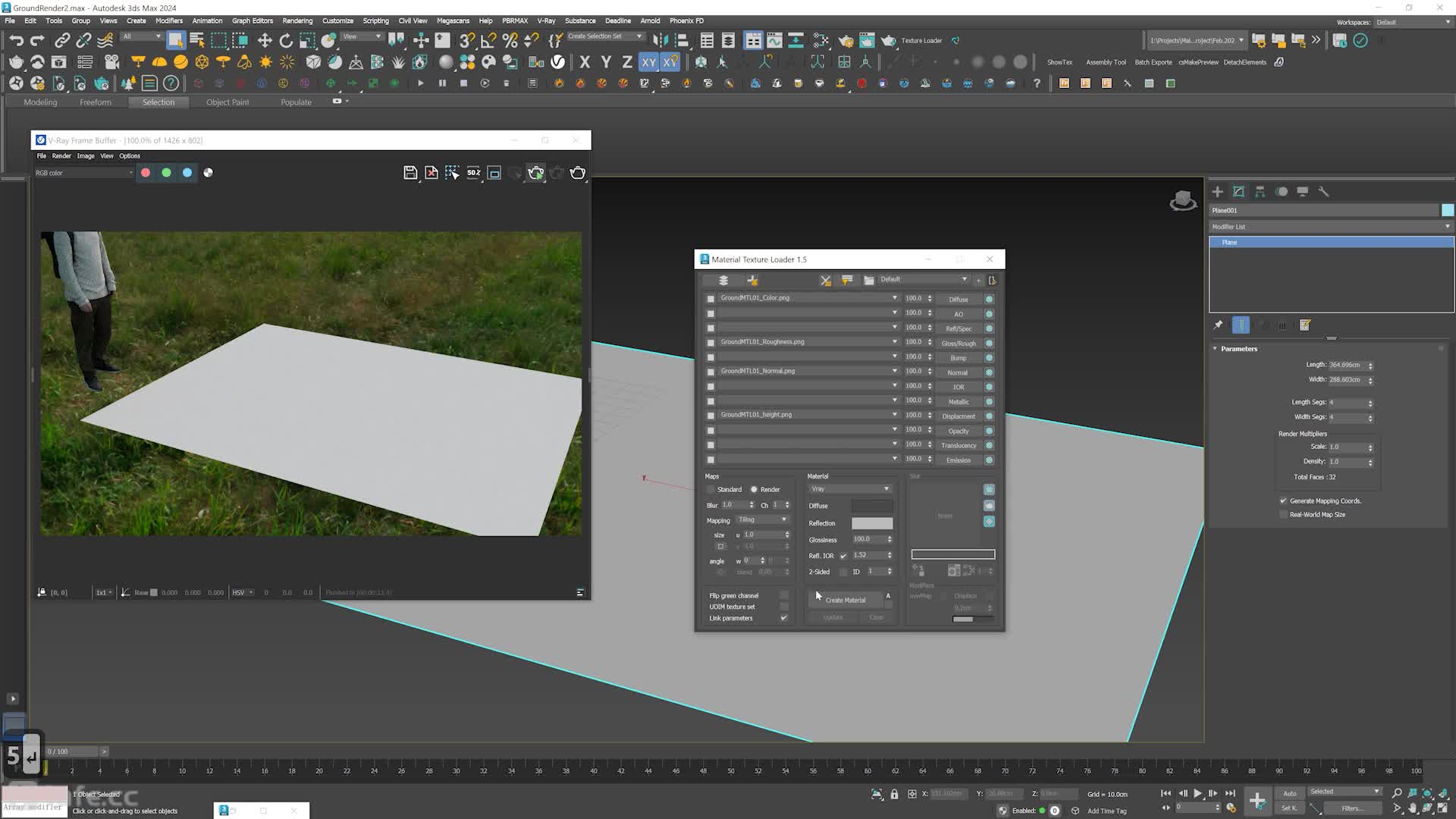1456x819 pixels.
Task: Select the Render maps radio button
Action: (754, 490)
